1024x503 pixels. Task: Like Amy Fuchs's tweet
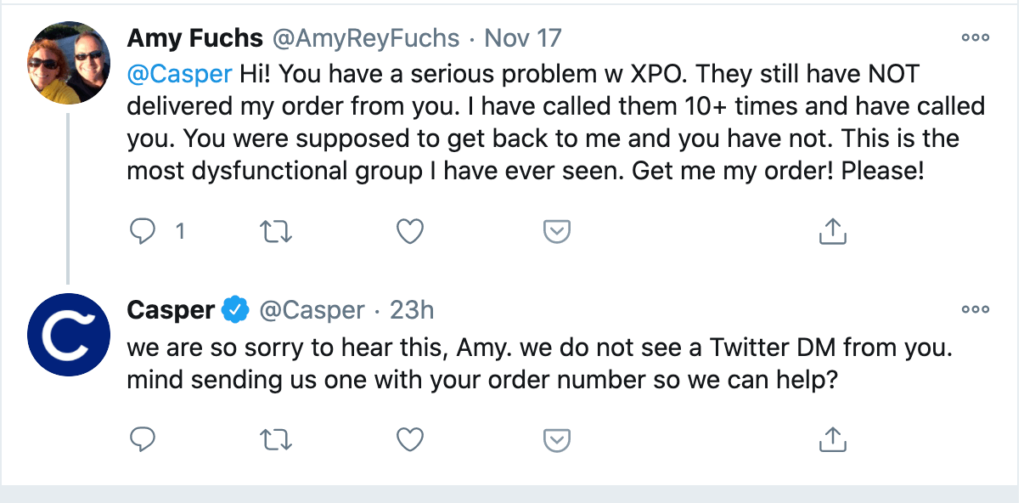point(409,232)
